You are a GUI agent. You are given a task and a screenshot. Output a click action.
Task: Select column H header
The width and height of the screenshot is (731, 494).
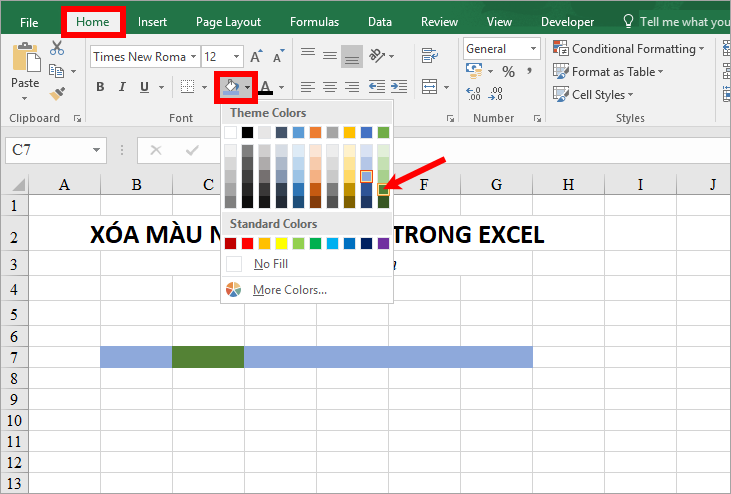568,185
